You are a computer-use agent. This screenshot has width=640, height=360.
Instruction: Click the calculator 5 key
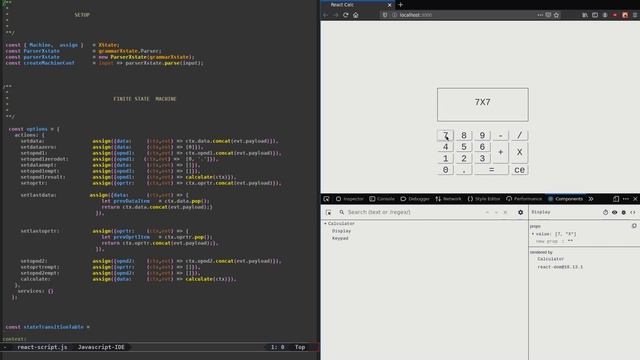[464, 147]
